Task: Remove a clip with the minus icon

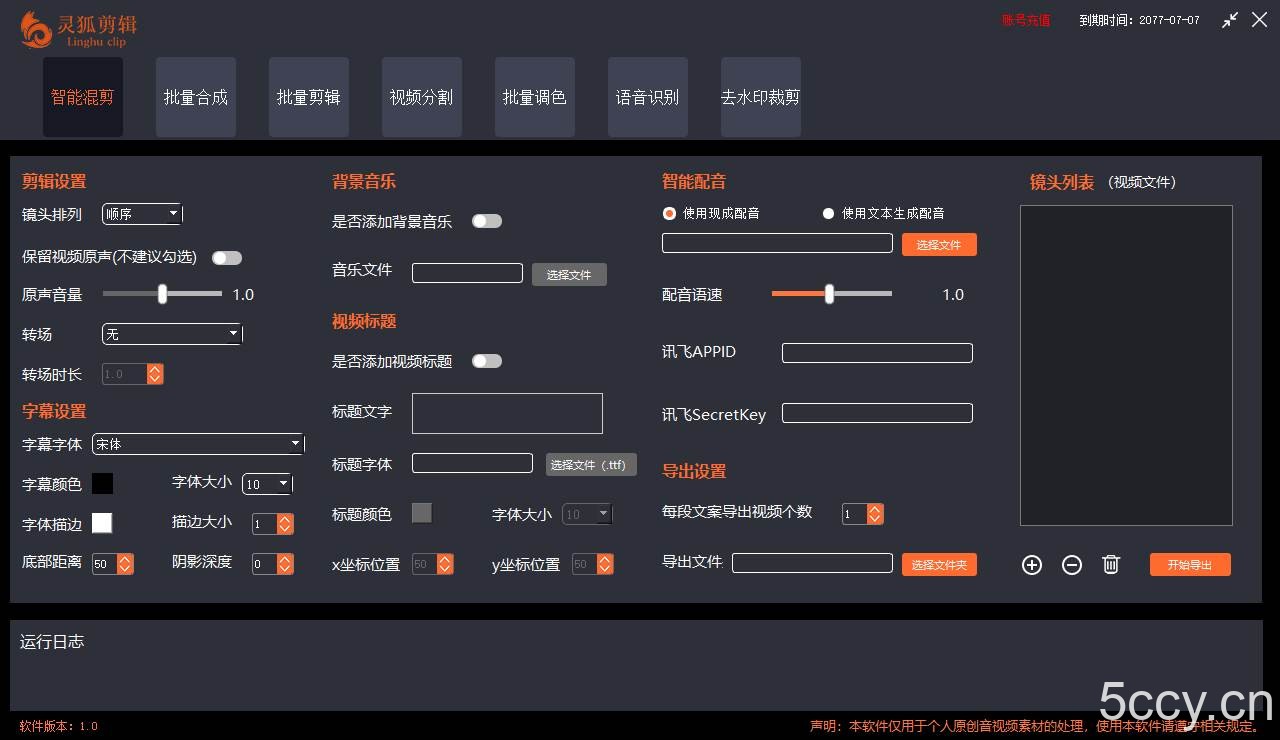Action: (1071, 564)
